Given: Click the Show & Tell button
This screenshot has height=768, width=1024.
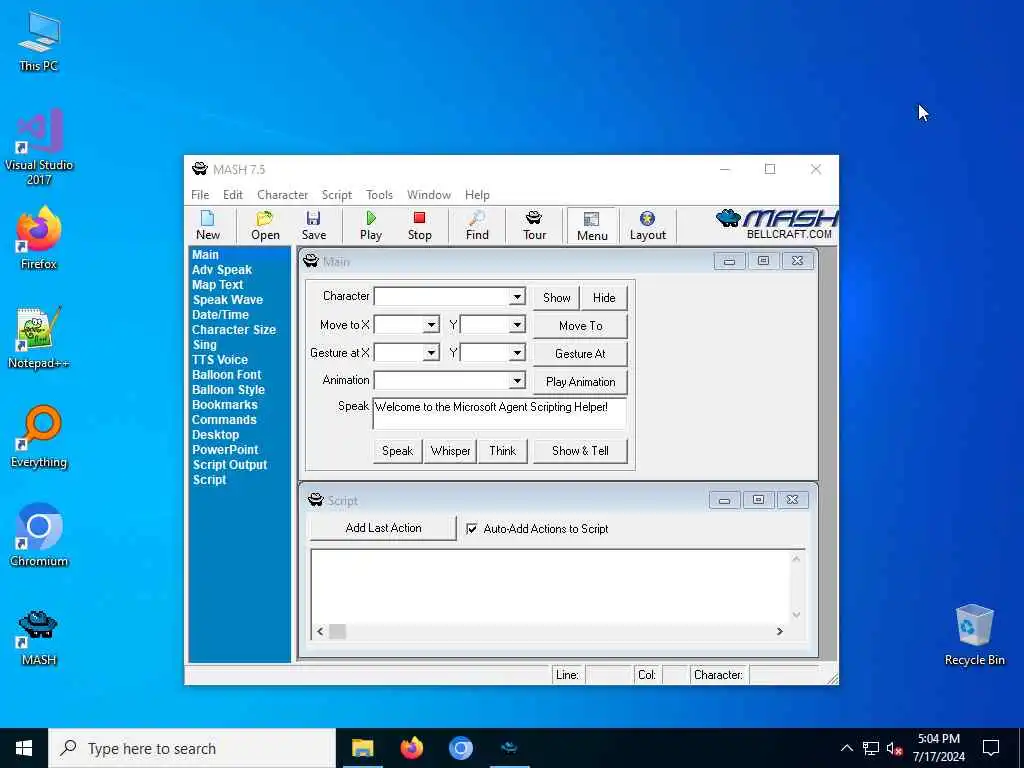Looking at the screenshot, I should [x=580, y=451].
